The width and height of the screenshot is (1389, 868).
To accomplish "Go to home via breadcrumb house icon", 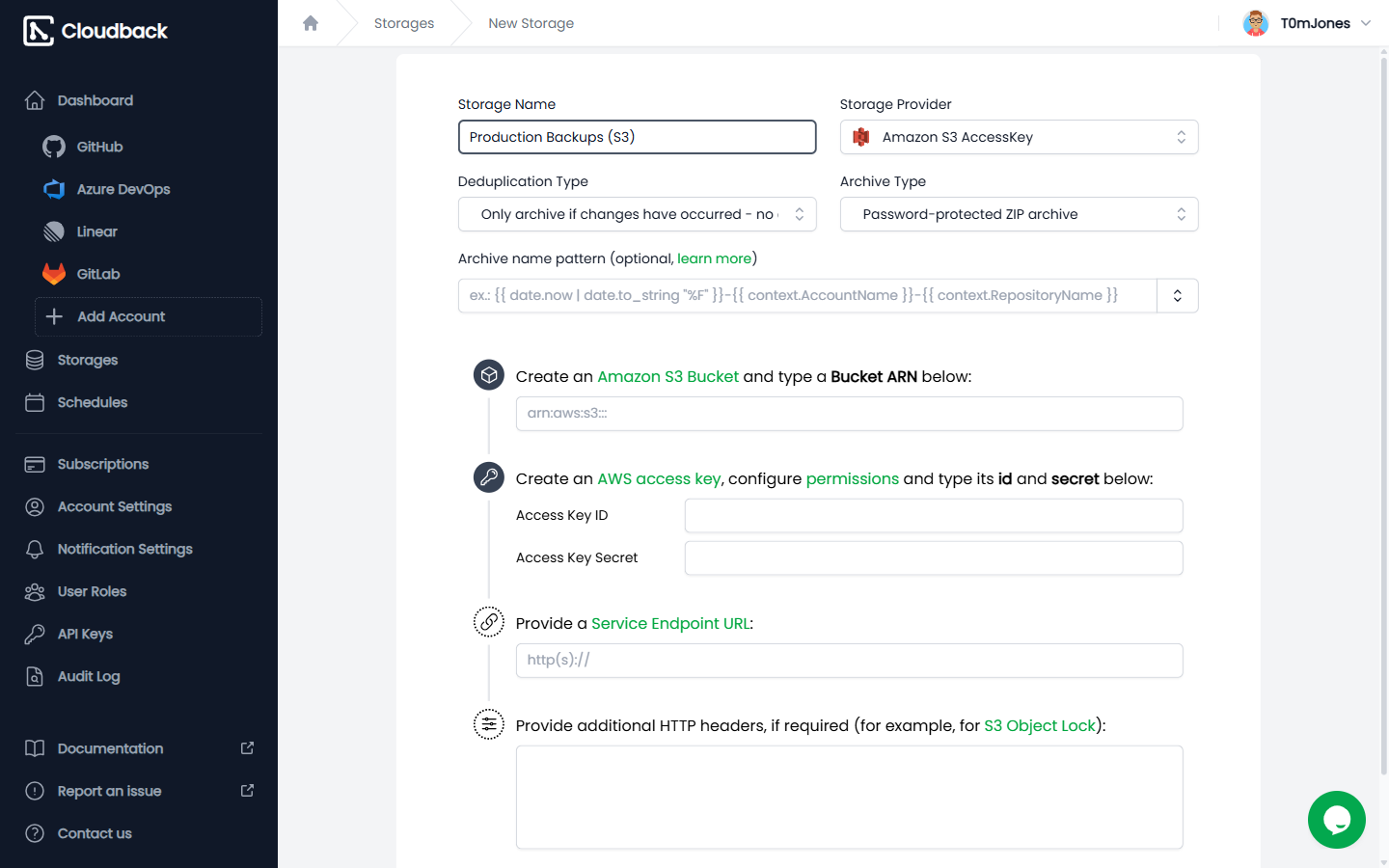I will click(311, 23).
